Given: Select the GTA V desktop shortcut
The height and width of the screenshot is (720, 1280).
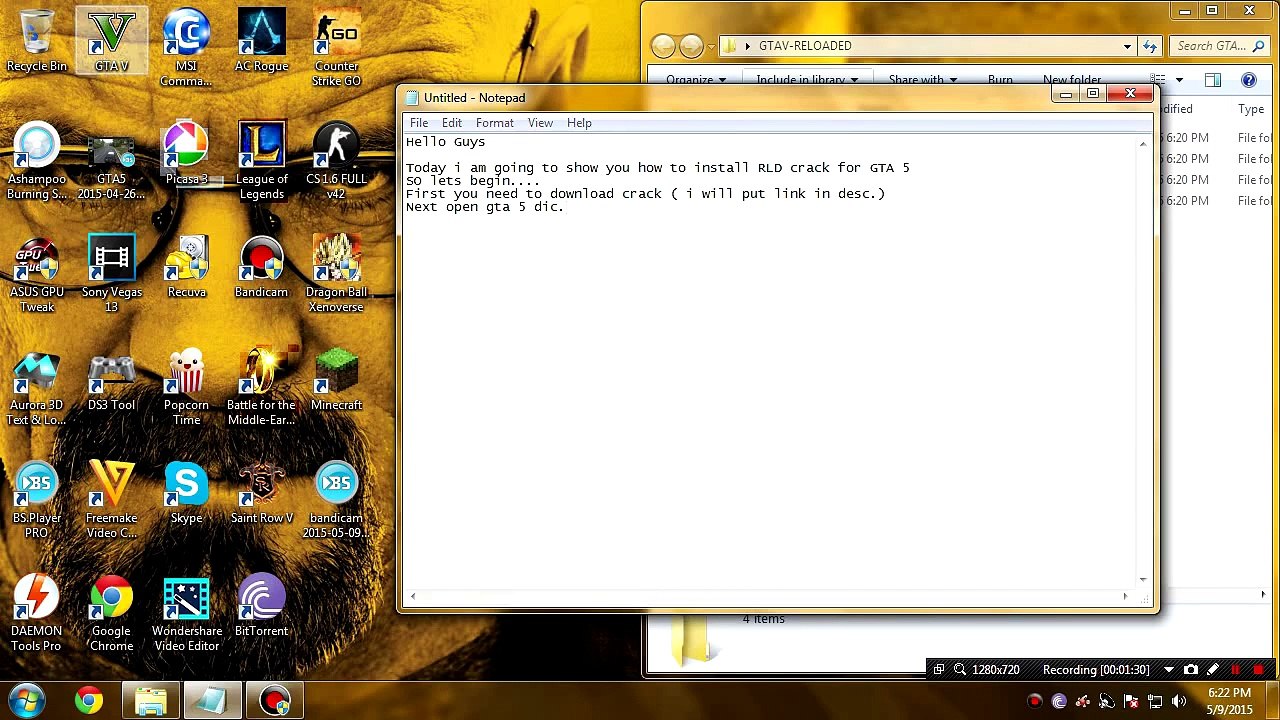Looking at the screenshot, I should coord(111,42).
